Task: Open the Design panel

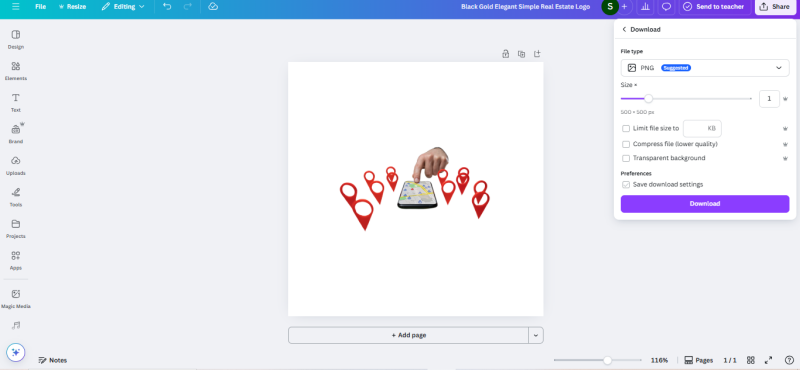Action: point(16,39)
